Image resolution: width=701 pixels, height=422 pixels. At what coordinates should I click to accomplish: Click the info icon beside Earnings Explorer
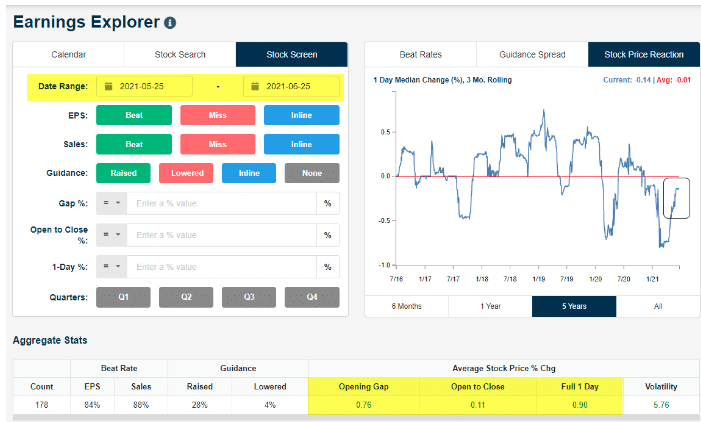point(170,22)
